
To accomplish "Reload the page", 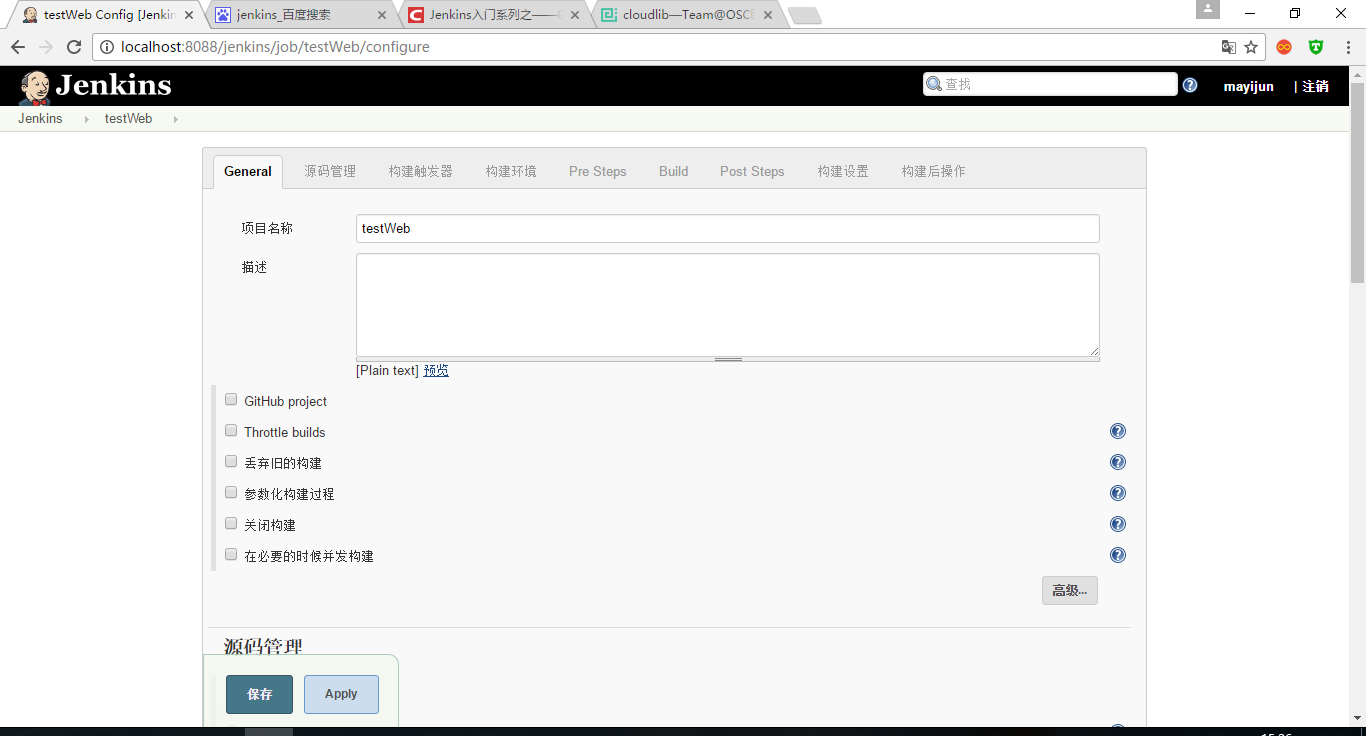I will (74, 47).
